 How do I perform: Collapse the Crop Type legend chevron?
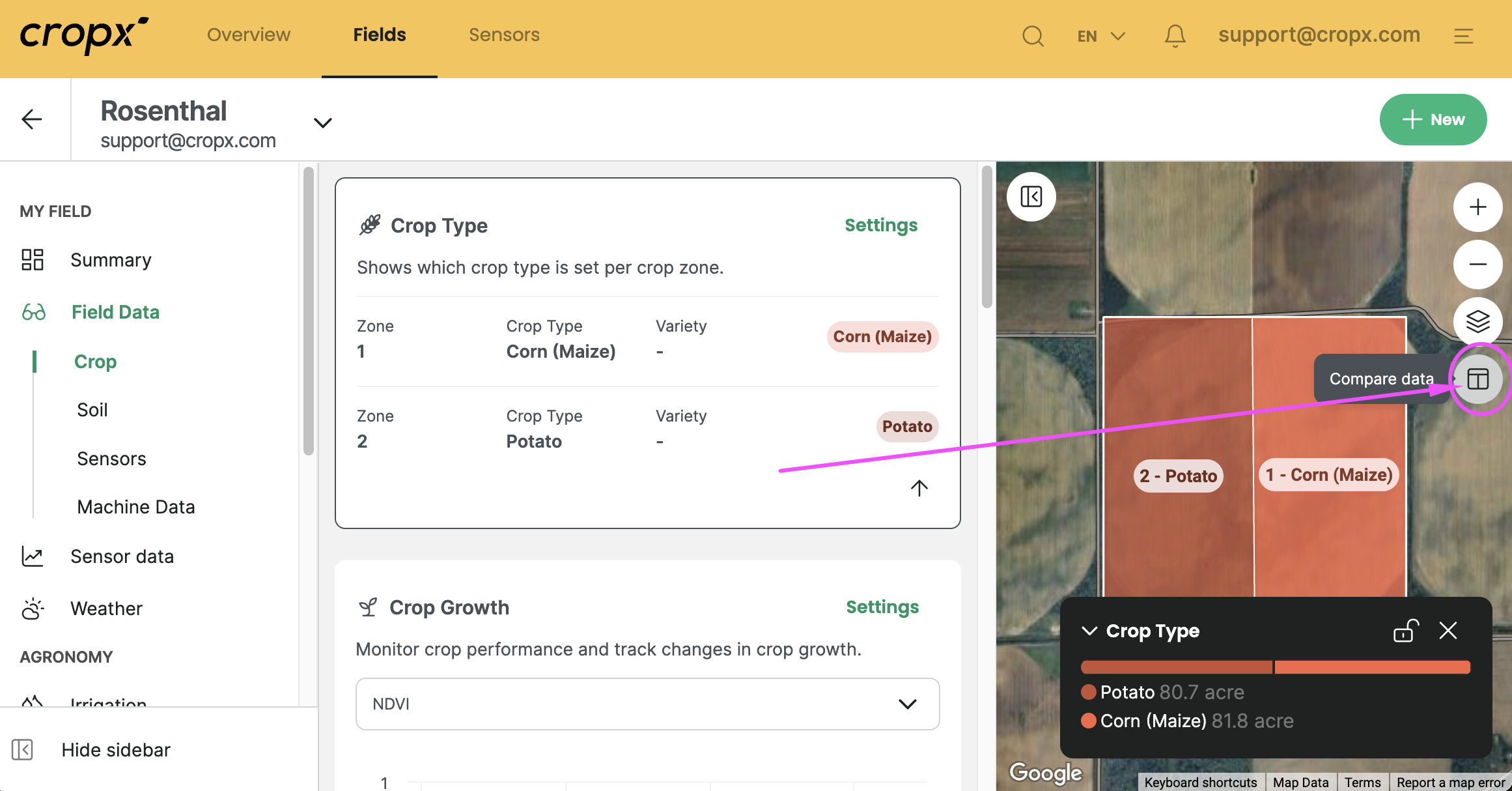(1089, 631)
